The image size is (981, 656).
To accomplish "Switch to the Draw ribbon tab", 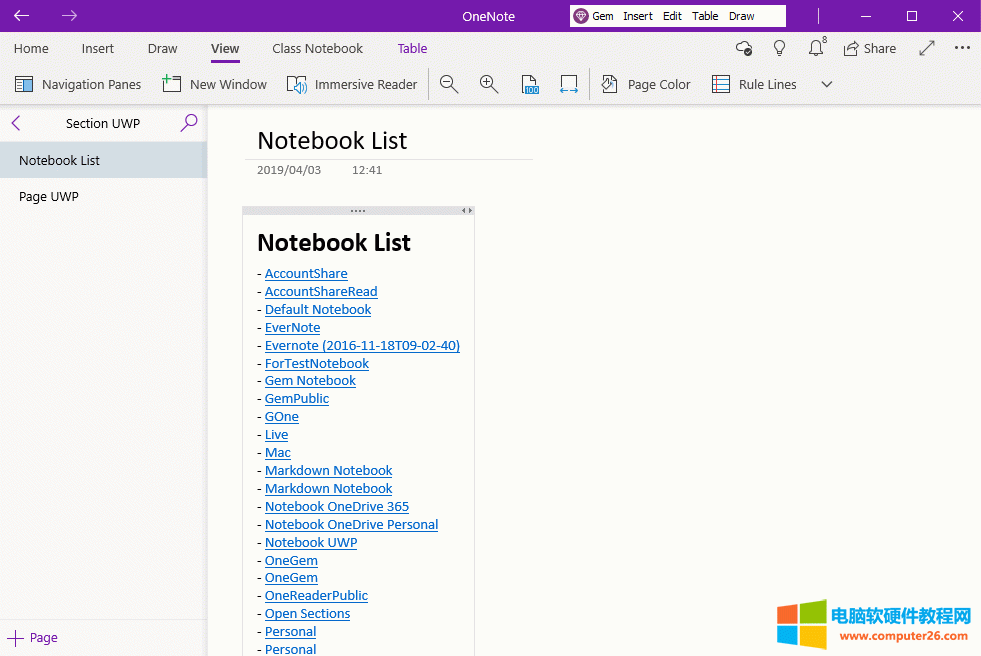I will [162, 48].
